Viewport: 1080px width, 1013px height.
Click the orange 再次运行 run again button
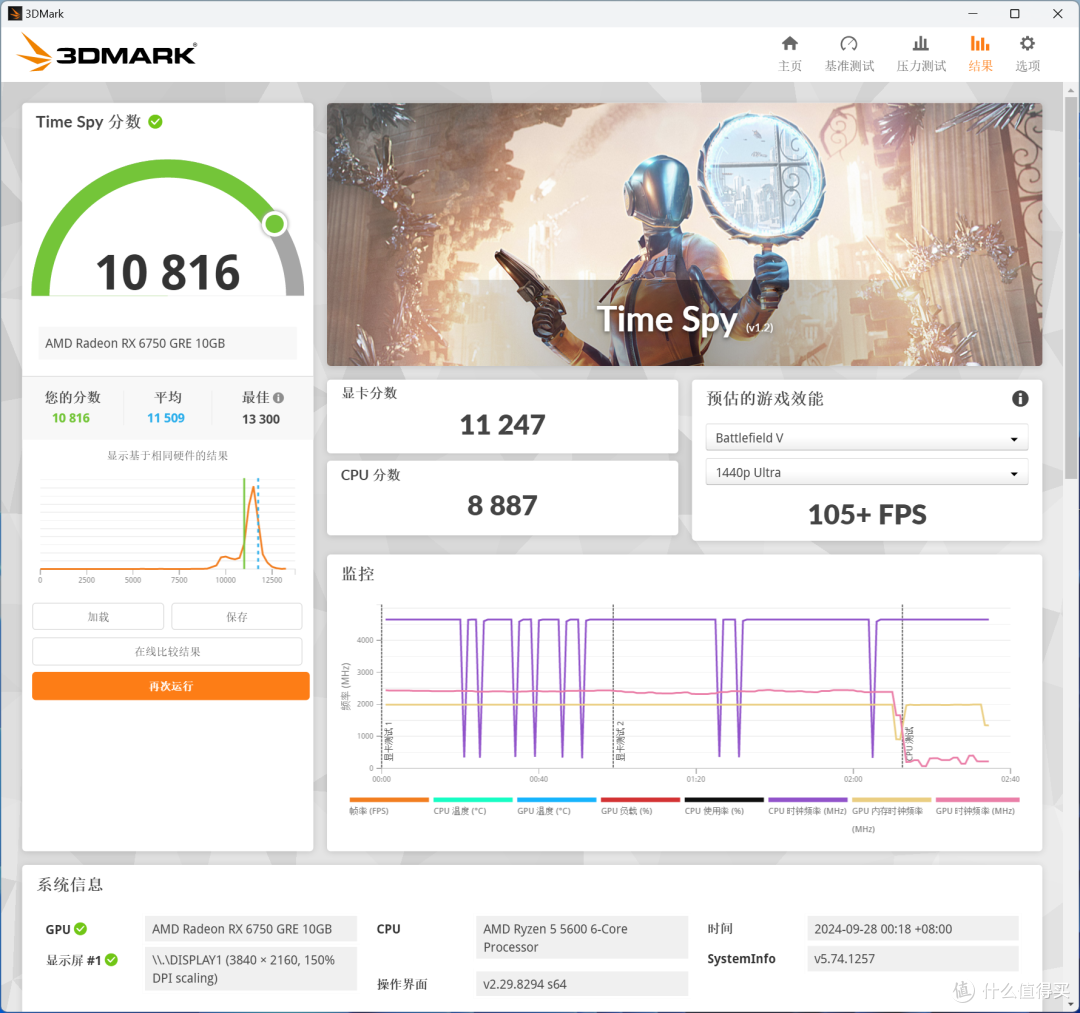point(171,686)
